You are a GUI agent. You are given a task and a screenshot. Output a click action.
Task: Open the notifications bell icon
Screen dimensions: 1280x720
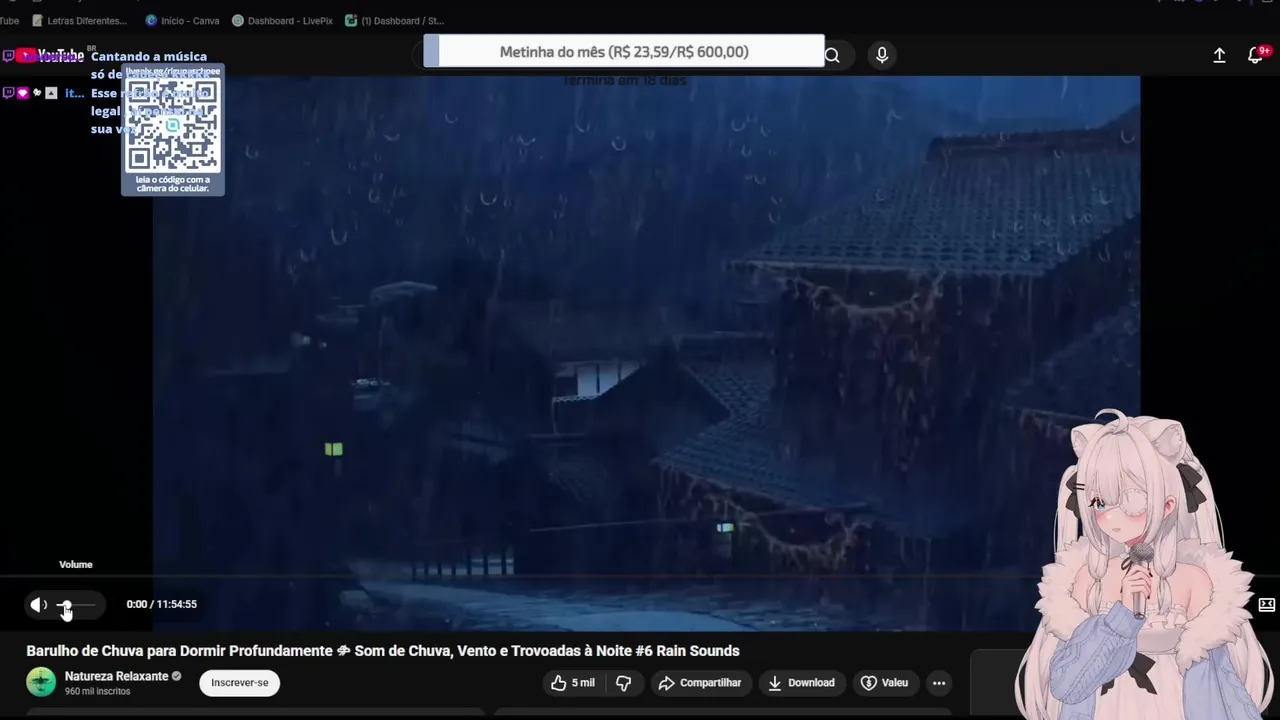1256,56
